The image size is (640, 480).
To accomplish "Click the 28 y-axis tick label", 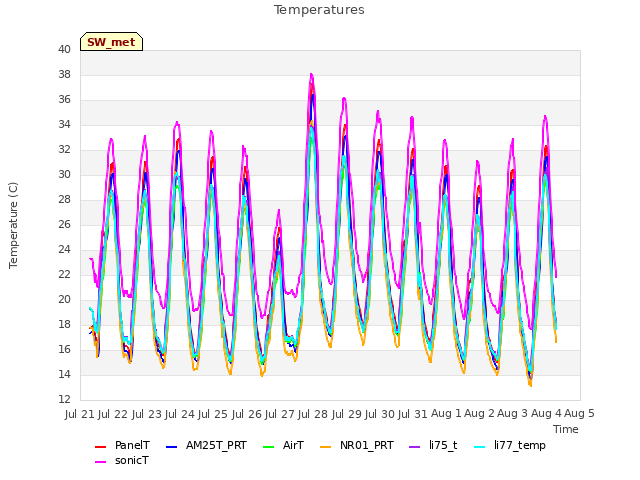I will 64,200.
